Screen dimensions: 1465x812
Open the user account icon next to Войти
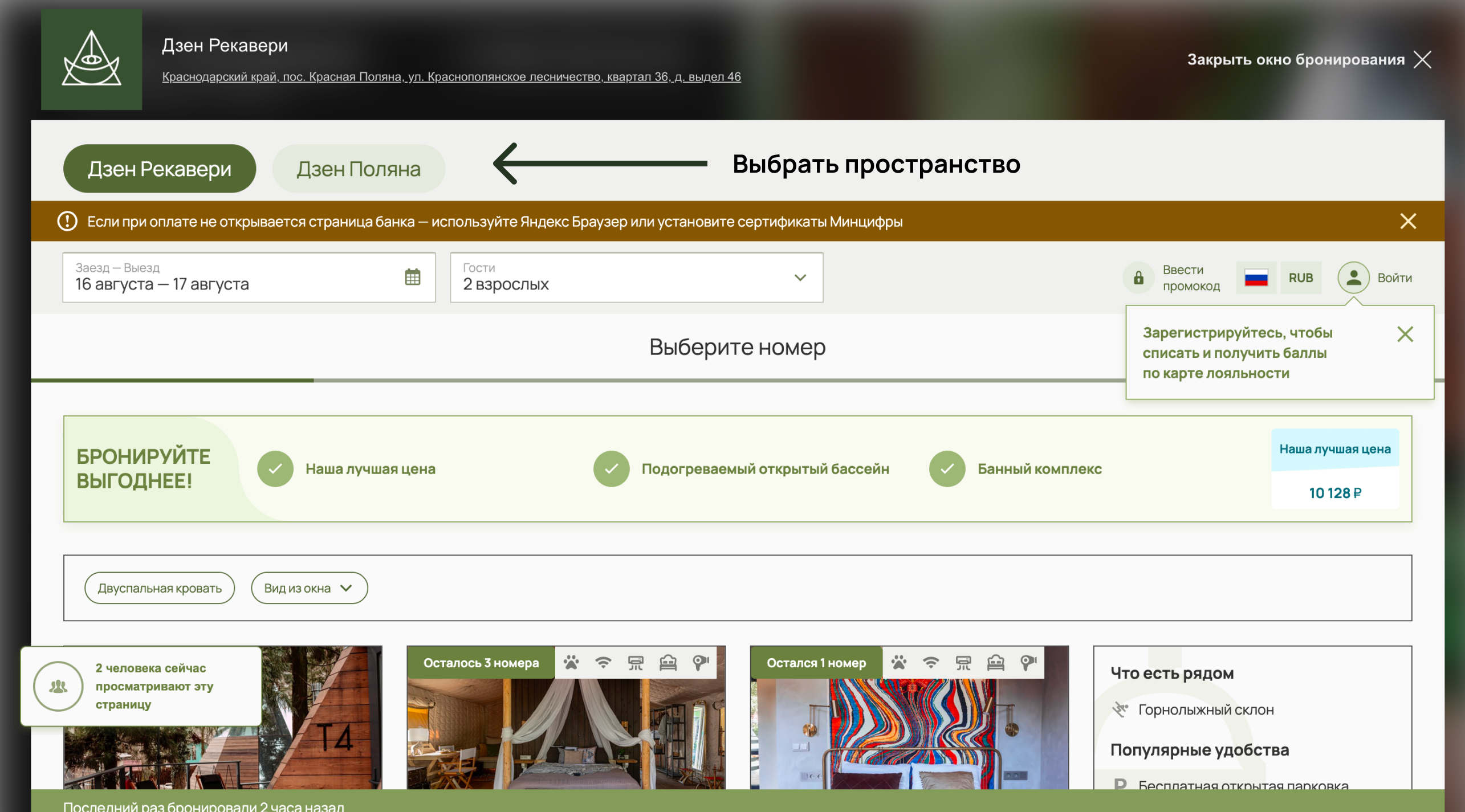pyautogui.click(x=1353, y=278)
